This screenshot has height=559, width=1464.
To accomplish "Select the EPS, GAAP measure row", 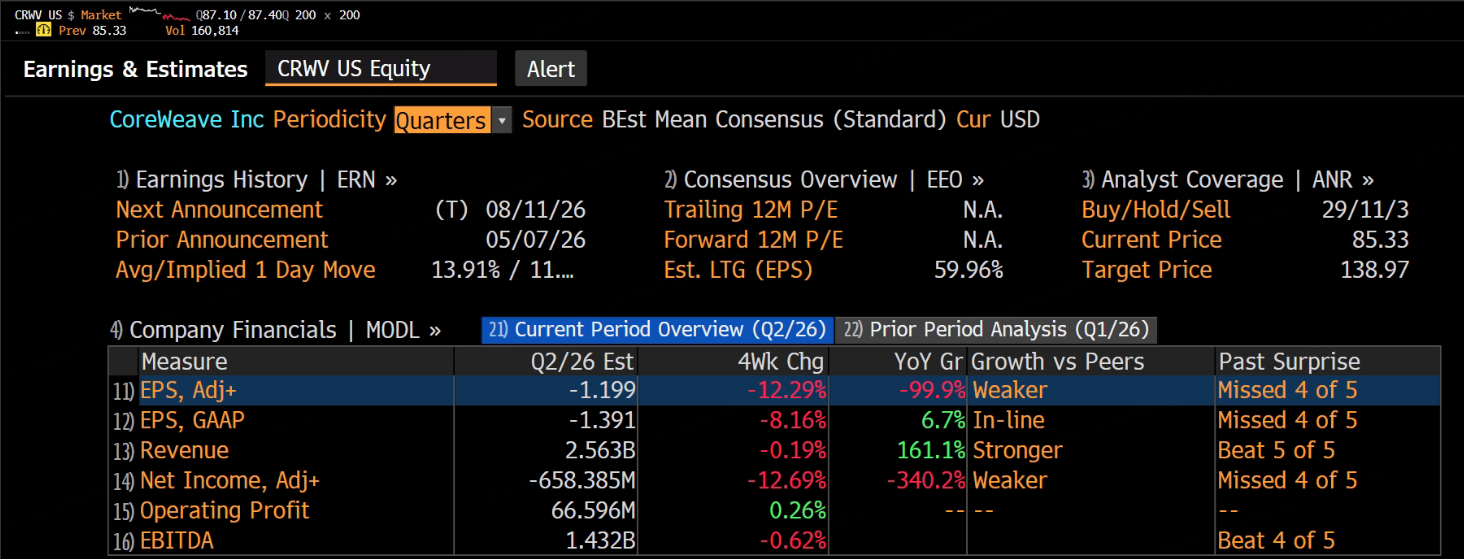I will point(775,420).
